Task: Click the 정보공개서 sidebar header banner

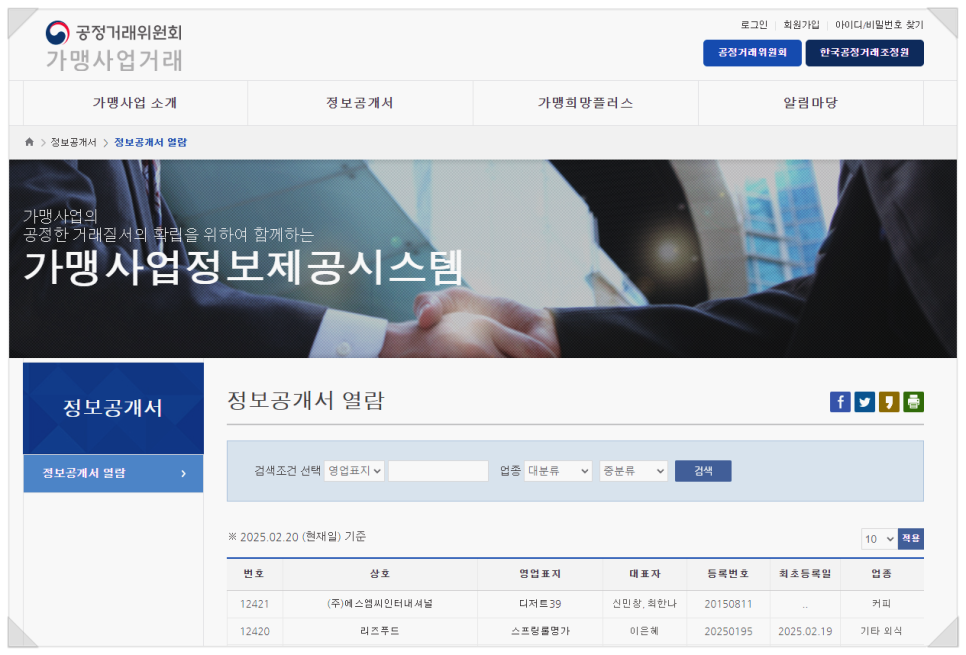Action: tap(113, 408)
